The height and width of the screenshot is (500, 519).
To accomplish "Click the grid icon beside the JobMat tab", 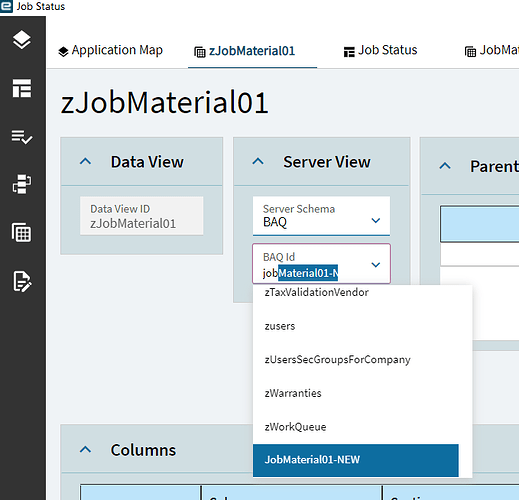I will (470, 52).
